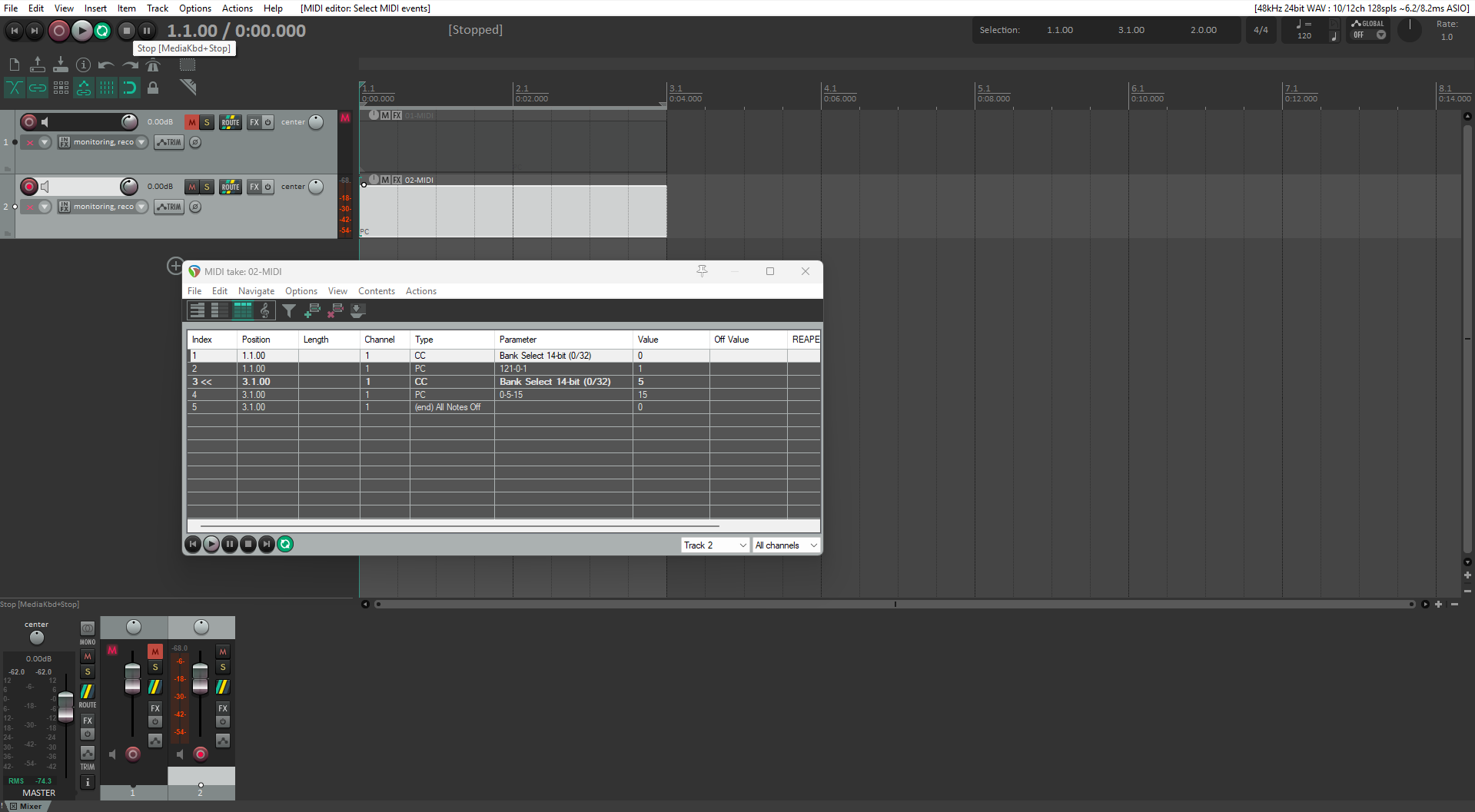Viewport: 1475px width, 812px height.
Task: Click the filter funnel icon in MIDI editor
Action: 288,310
